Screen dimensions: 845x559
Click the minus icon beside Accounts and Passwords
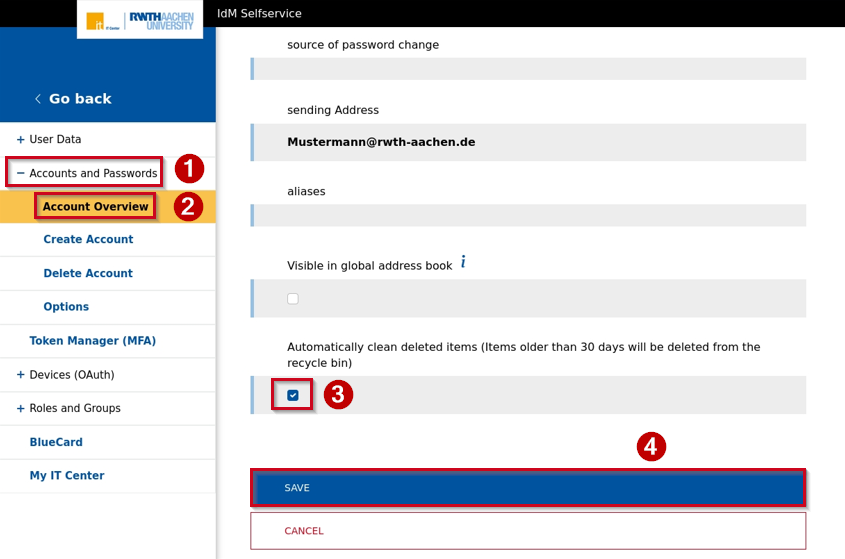[x=20, y=173]
